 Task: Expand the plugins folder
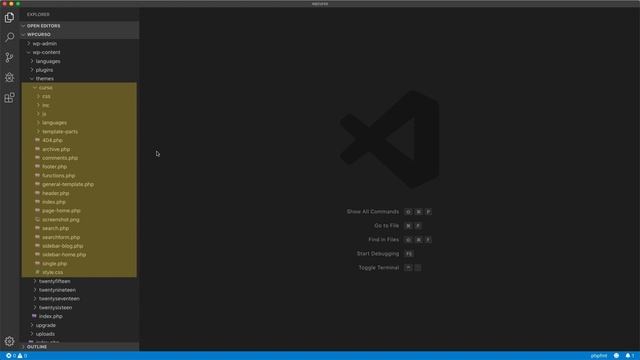click(80, 70)
